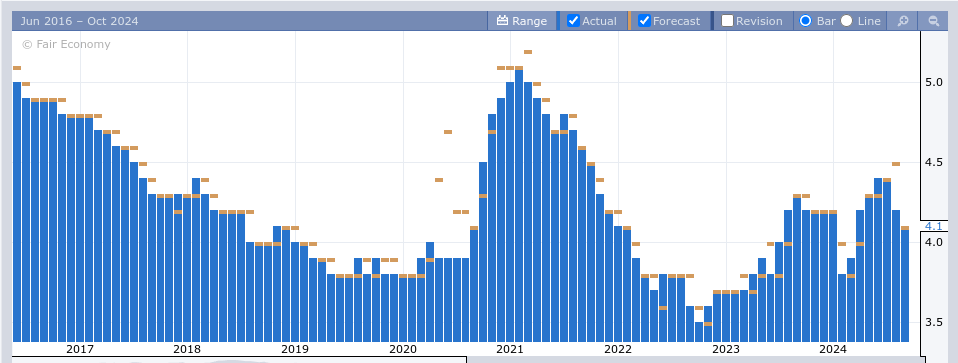
Task: Click the 2023 year label on axis
Action: point(726,349)
